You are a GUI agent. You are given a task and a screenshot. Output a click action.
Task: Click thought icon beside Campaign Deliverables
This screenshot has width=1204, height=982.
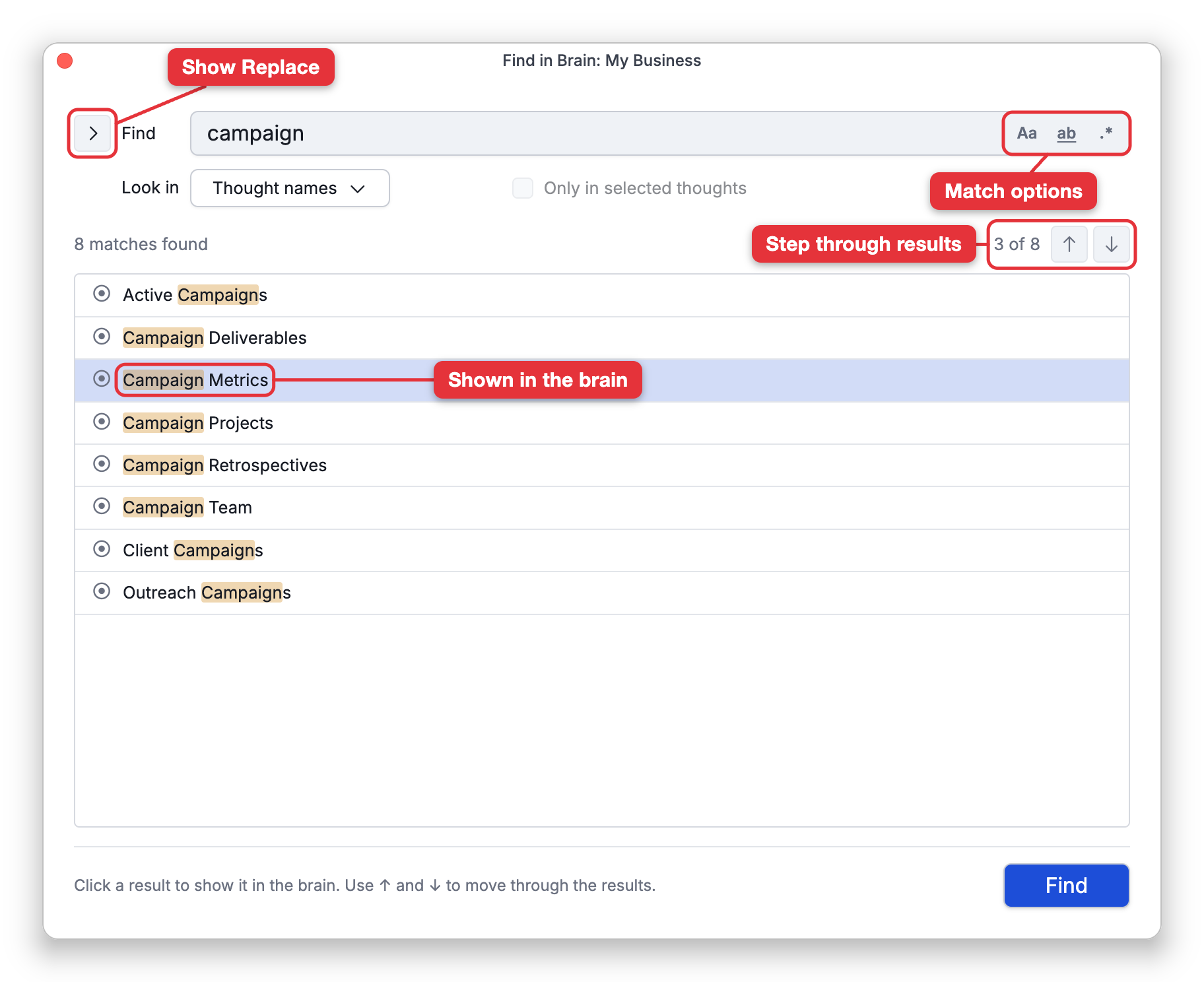pyautogui.click(x=102, y=337)
